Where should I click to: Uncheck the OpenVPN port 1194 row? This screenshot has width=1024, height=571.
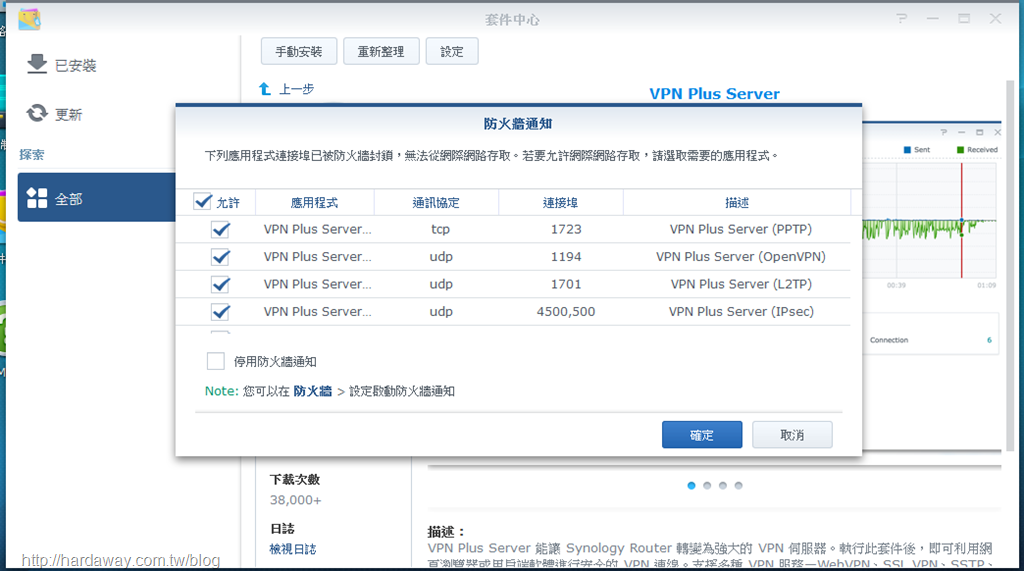(221, 257)
